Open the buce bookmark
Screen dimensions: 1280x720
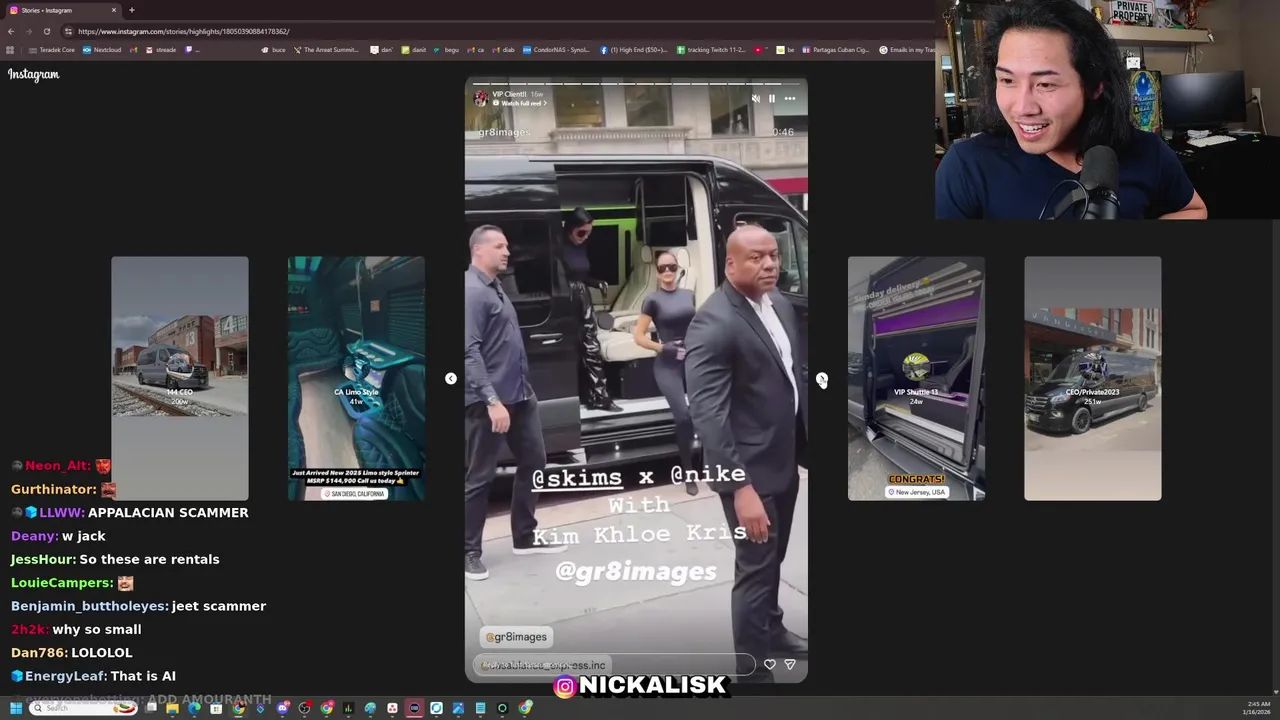click(273, 50)
